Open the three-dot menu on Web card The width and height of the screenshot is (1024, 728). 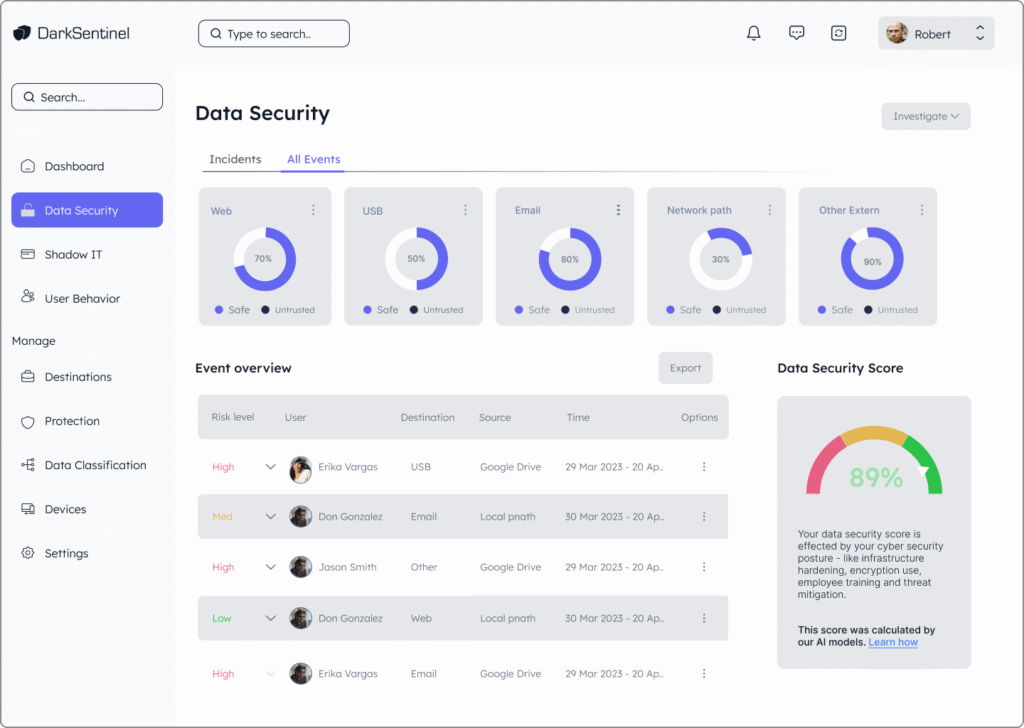coord(313,210)
